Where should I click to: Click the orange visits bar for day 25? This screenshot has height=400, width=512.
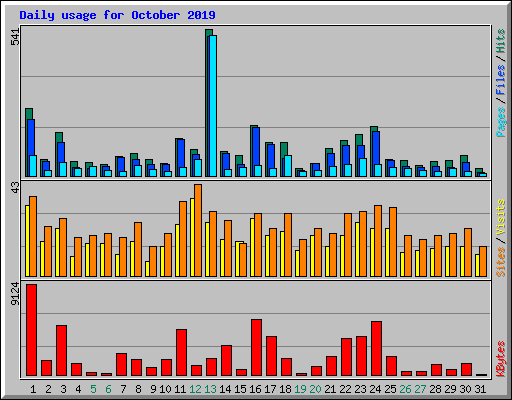pos(393,242)
